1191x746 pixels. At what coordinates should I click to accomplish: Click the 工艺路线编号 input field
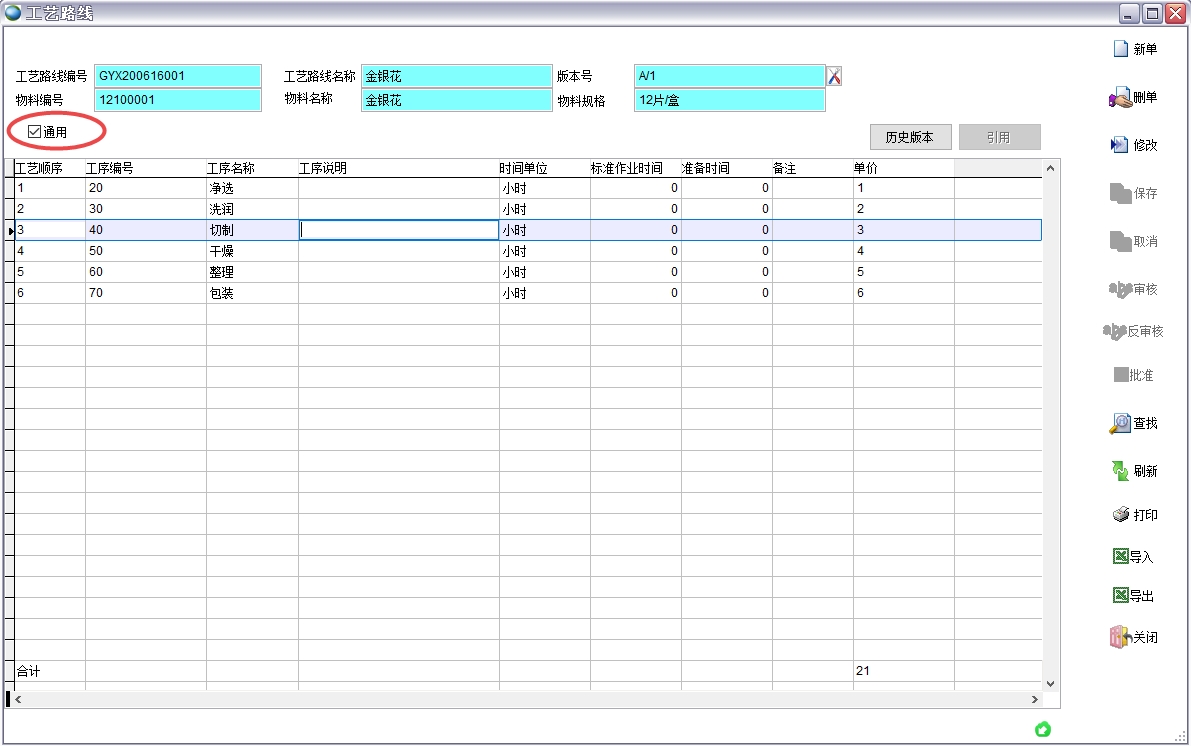coord(177,76)
